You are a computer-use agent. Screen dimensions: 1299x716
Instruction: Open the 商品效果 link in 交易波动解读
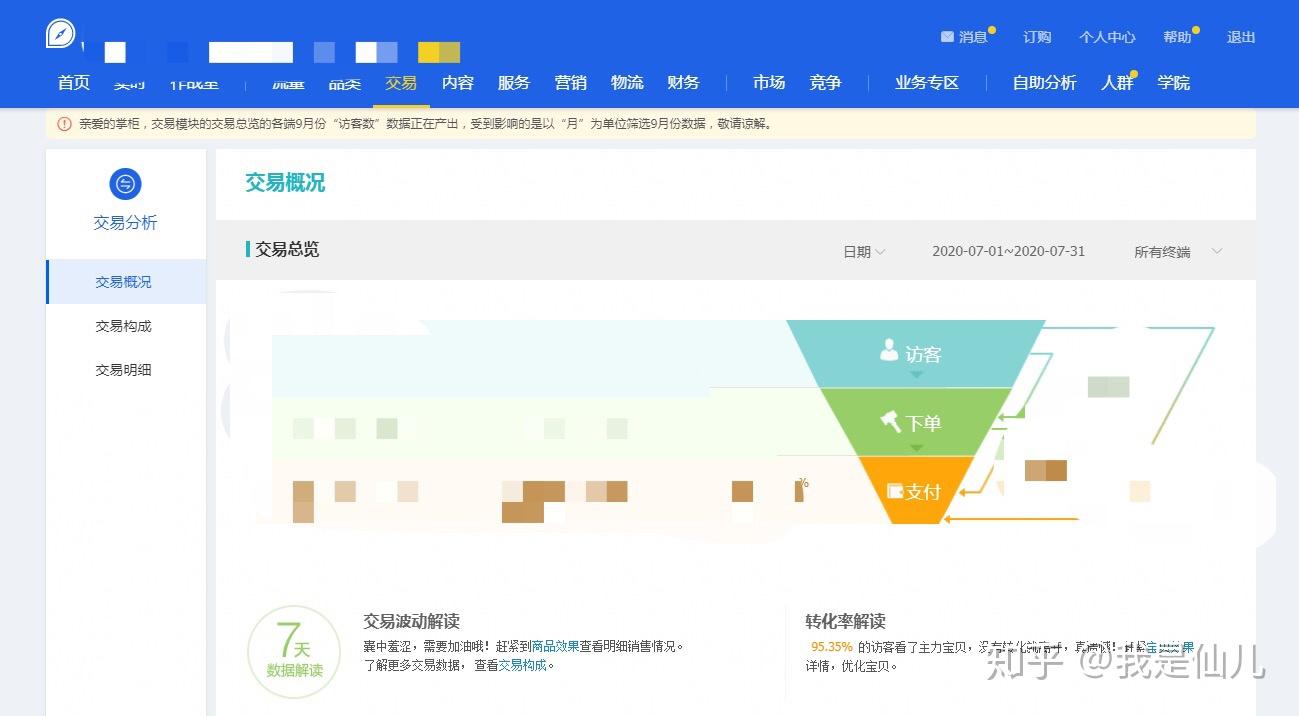coord(556,645)
